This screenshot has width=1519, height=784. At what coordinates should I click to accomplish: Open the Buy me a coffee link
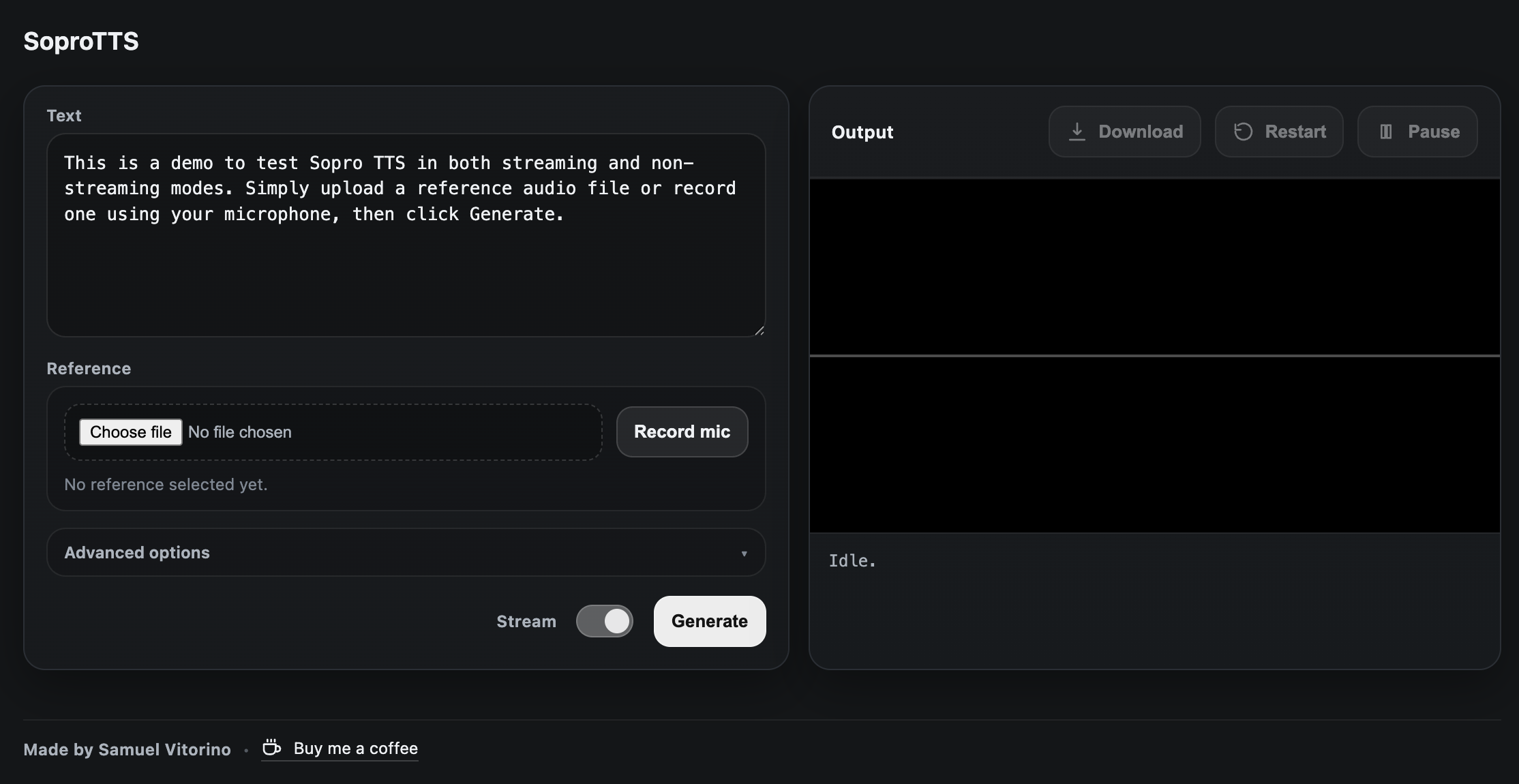click(355, 748)
